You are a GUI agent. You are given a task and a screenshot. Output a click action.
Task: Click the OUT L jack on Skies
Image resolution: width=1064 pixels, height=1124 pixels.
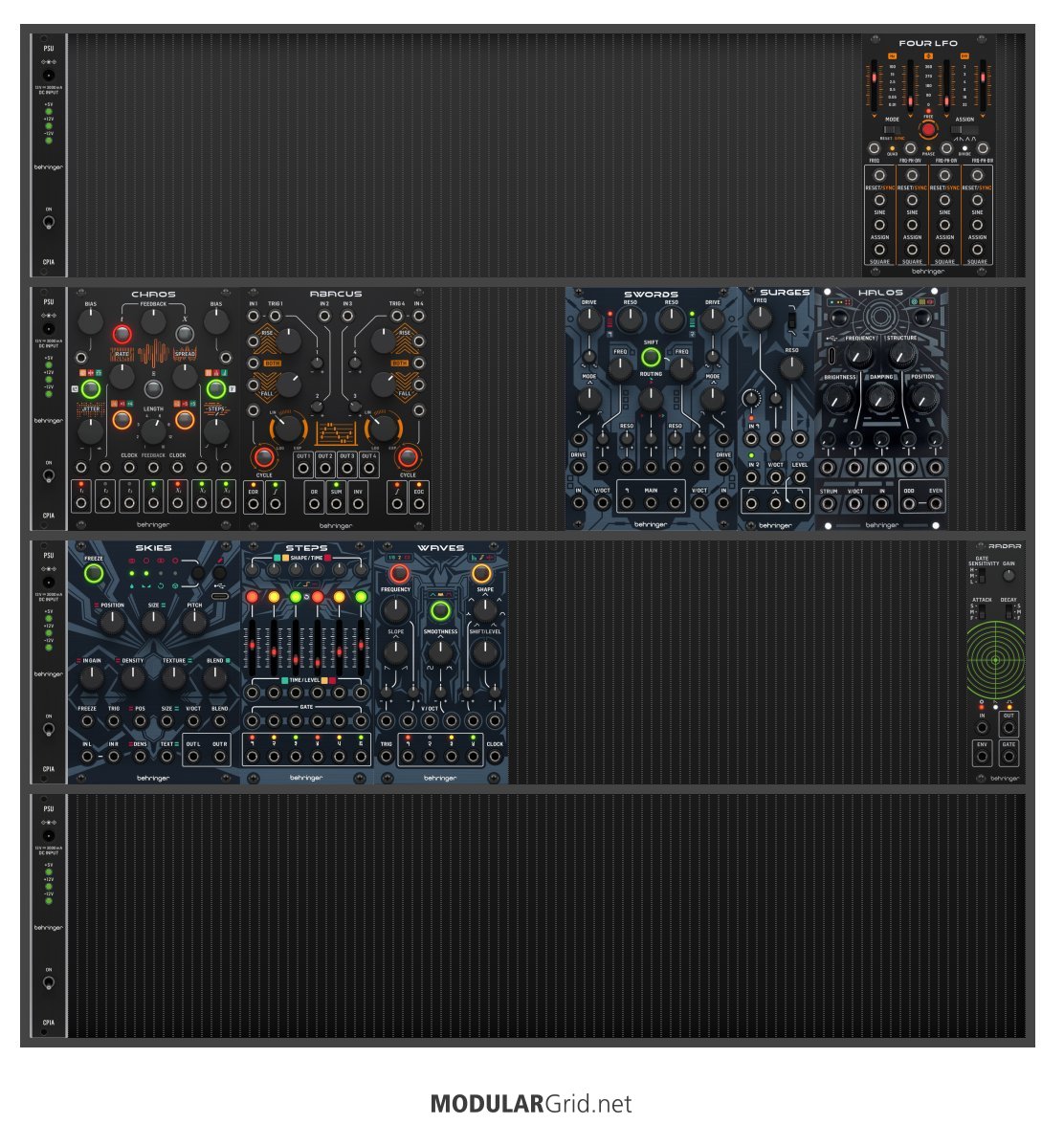193,757
